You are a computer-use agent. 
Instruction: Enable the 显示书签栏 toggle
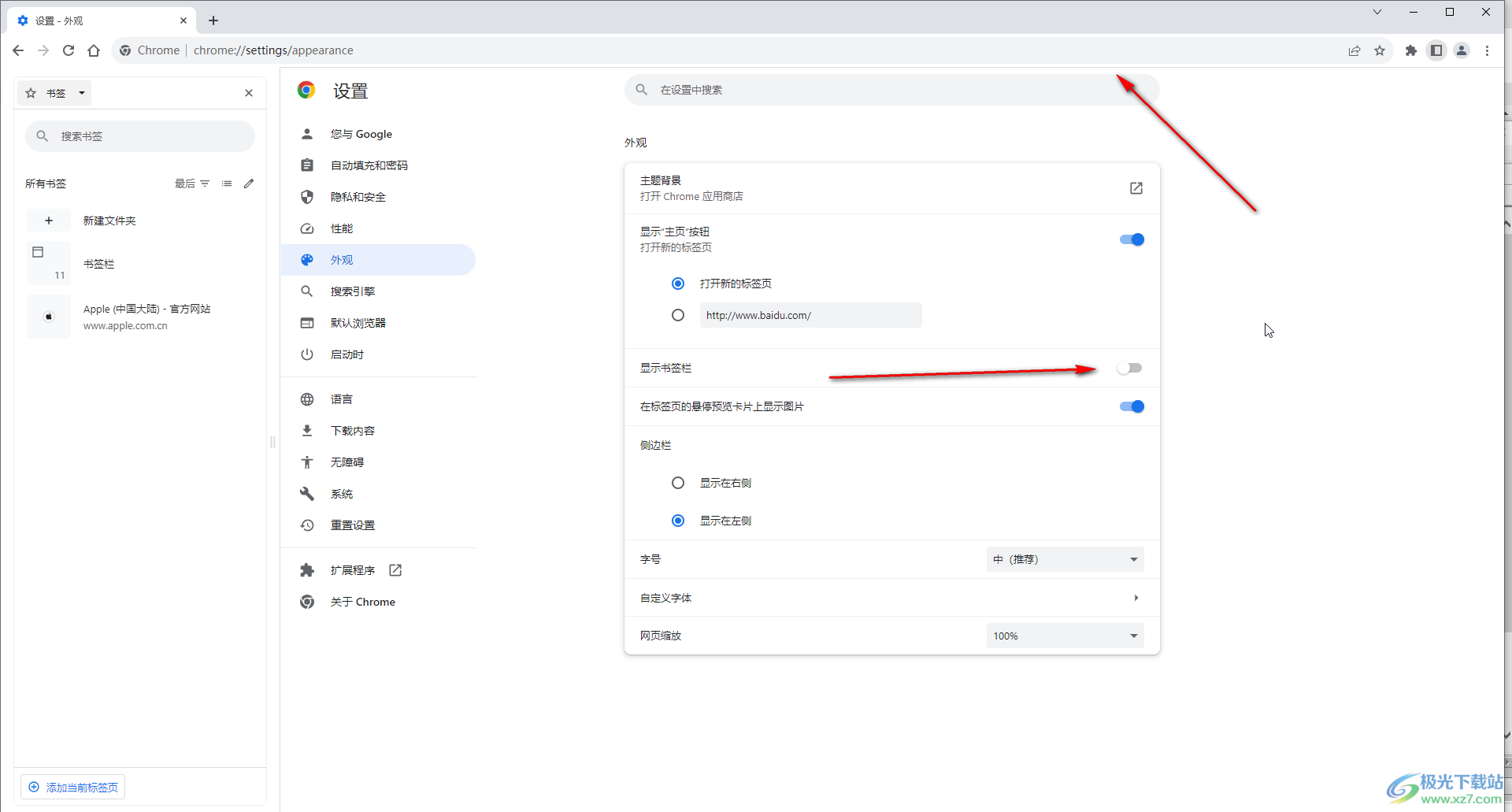pos(1129,368)
